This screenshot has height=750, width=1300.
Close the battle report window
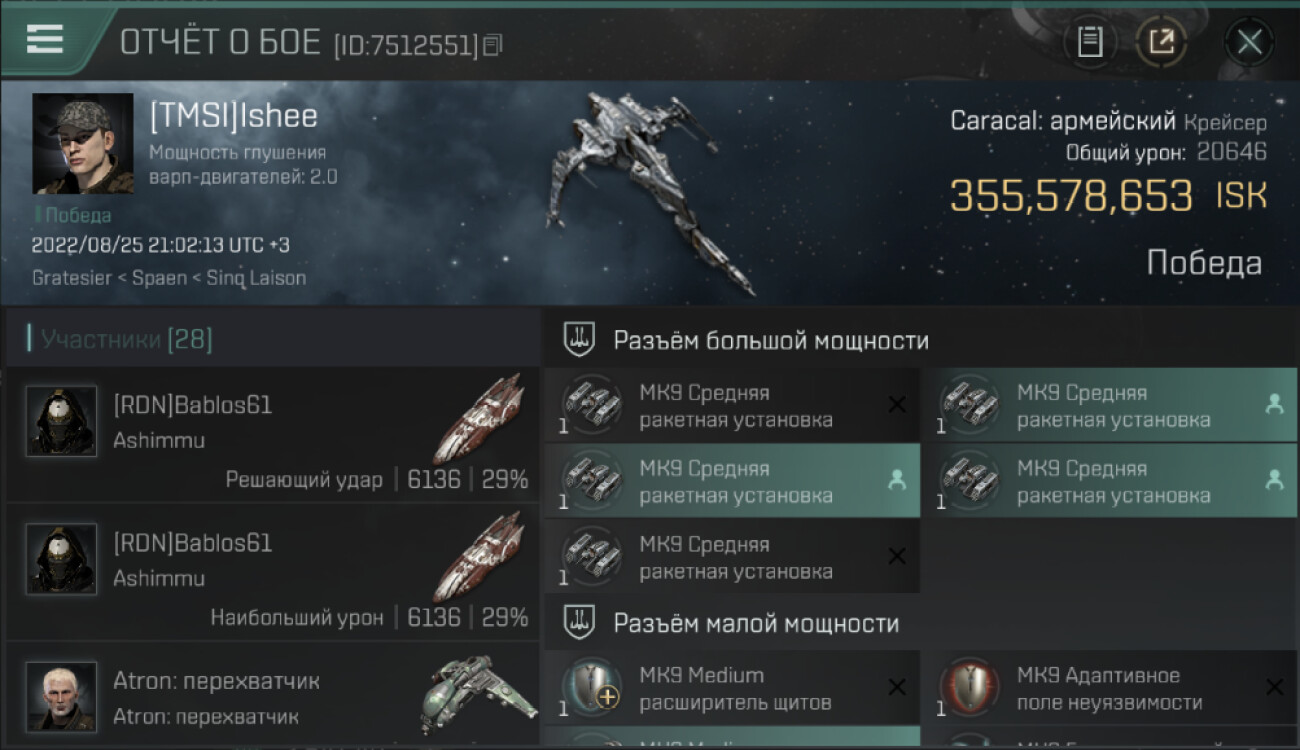coord(1249,42)
